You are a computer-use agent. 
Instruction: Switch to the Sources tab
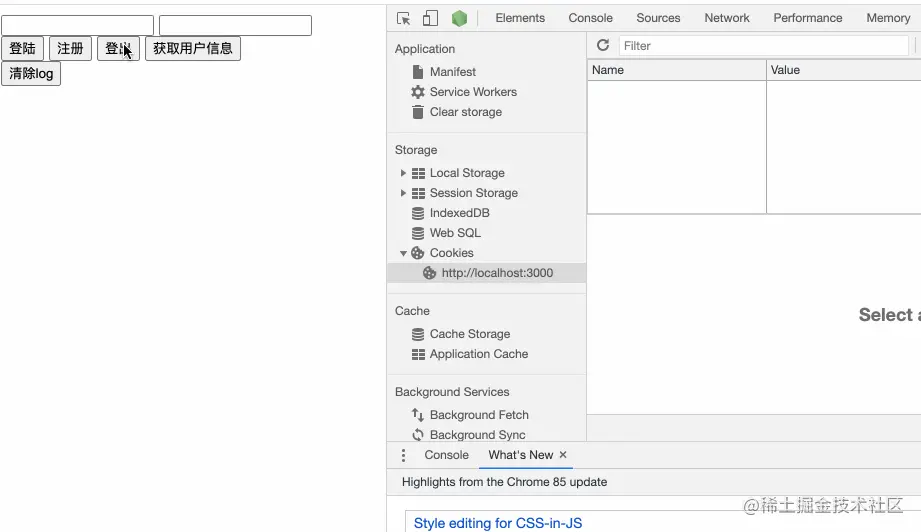tap(658, 18)
